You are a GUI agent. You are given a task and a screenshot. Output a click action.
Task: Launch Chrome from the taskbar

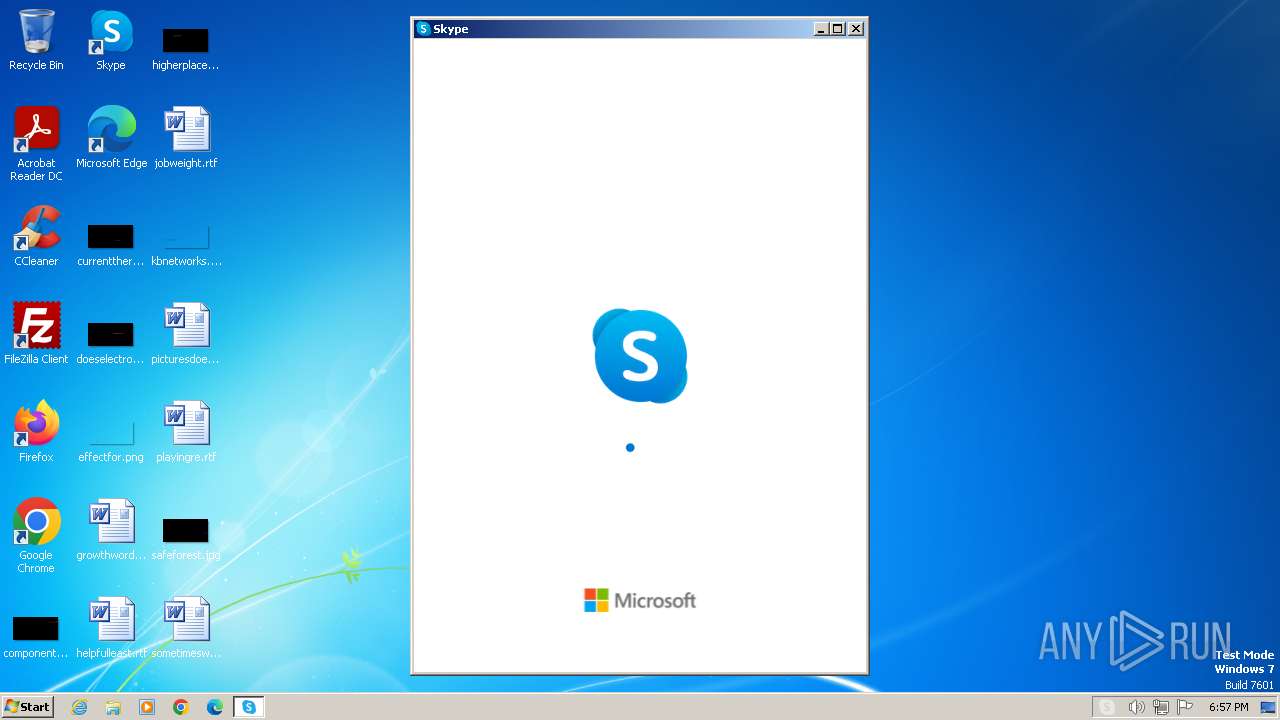point(181,707)
